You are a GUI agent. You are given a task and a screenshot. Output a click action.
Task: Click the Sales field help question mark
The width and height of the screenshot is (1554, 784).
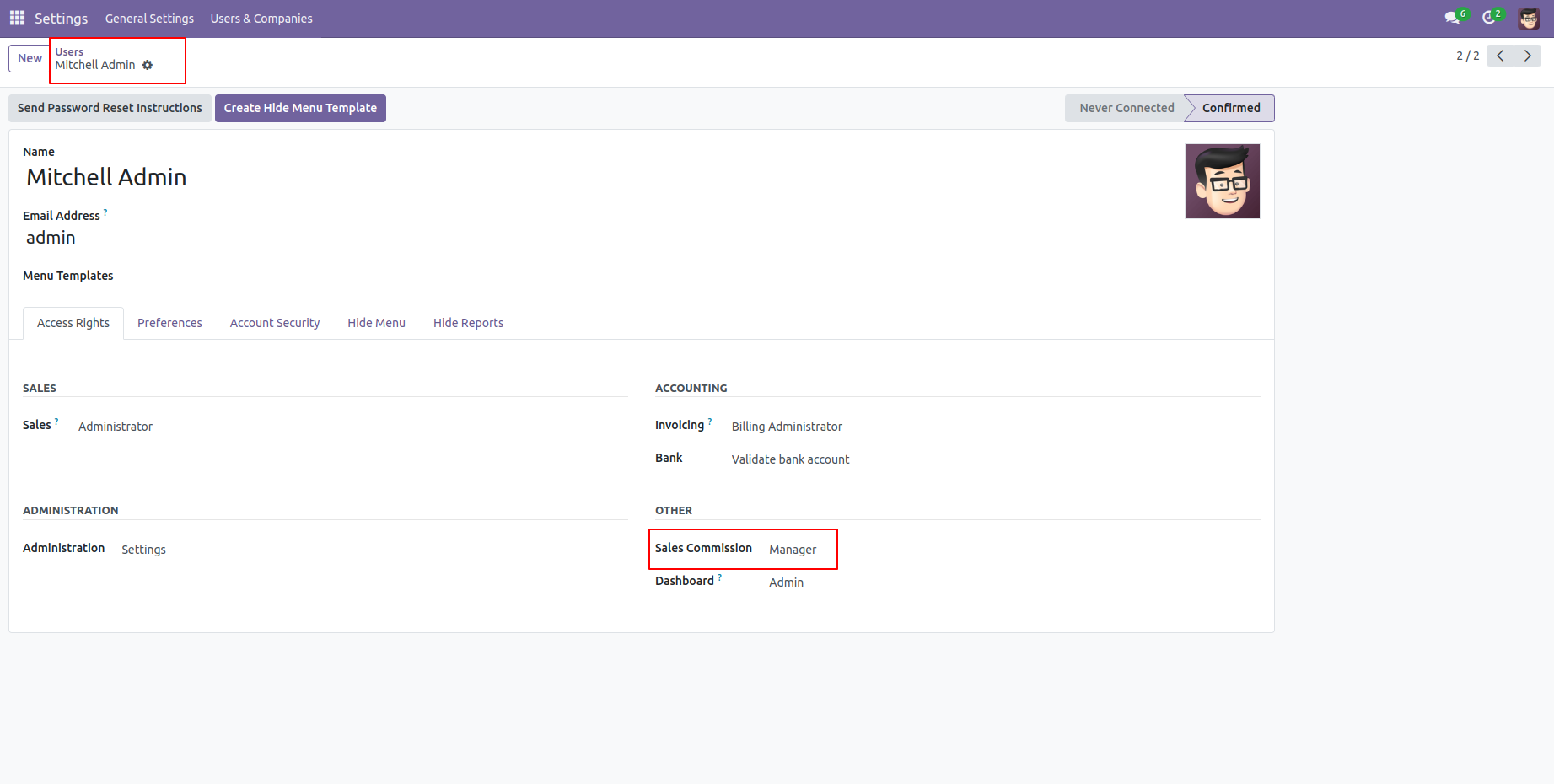click(x=56, y=421)
